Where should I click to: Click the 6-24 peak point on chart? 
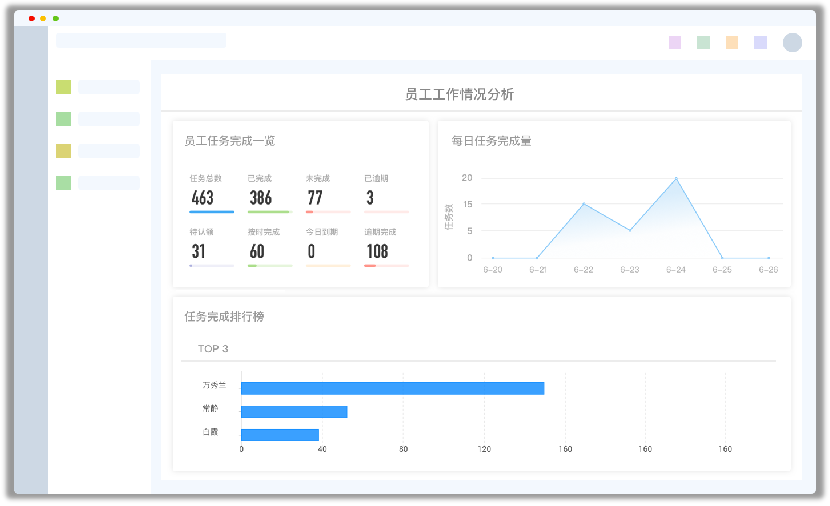click(676, 178)
